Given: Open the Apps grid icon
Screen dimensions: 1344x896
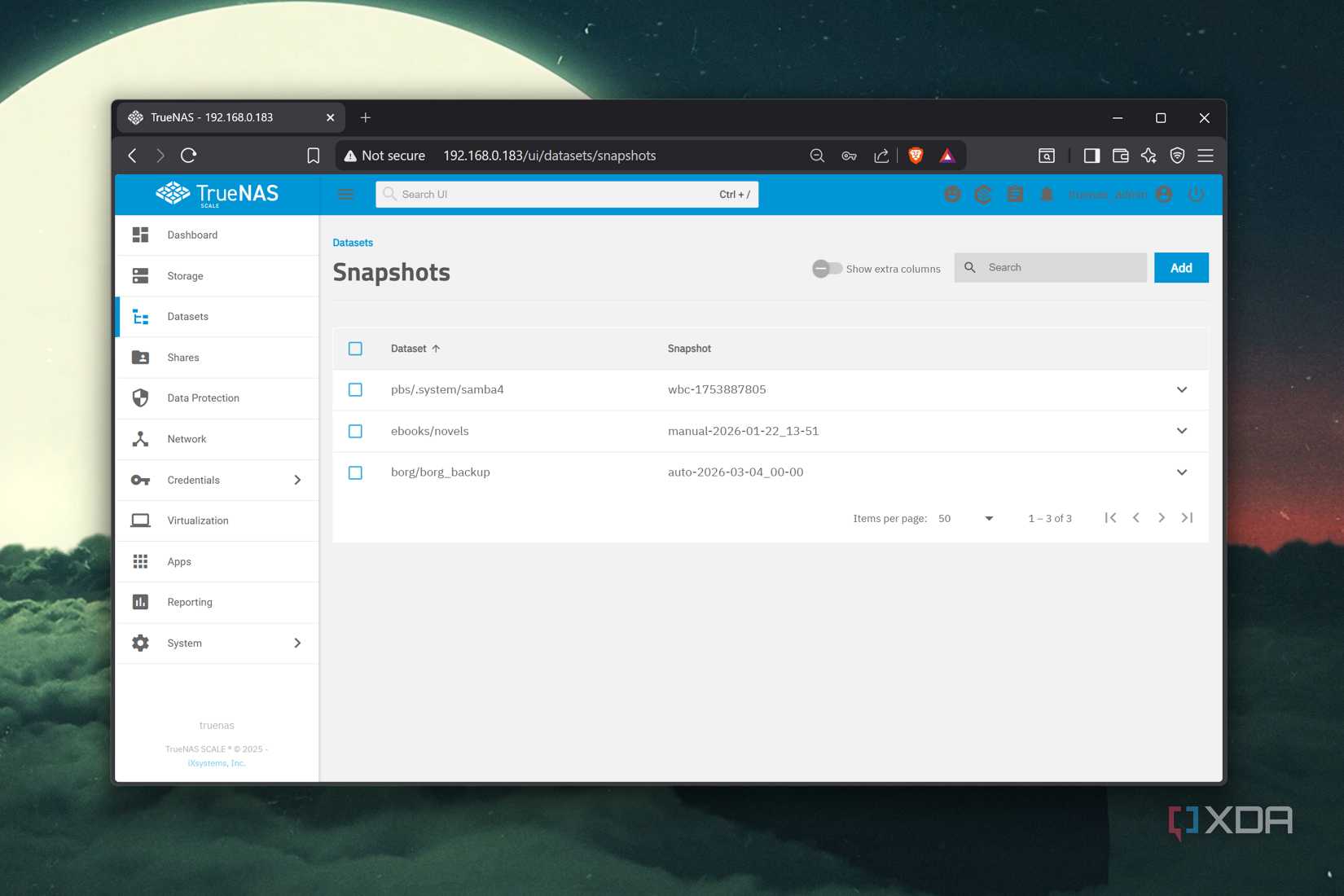Looking at the screenshot, I should coord(140,561).
